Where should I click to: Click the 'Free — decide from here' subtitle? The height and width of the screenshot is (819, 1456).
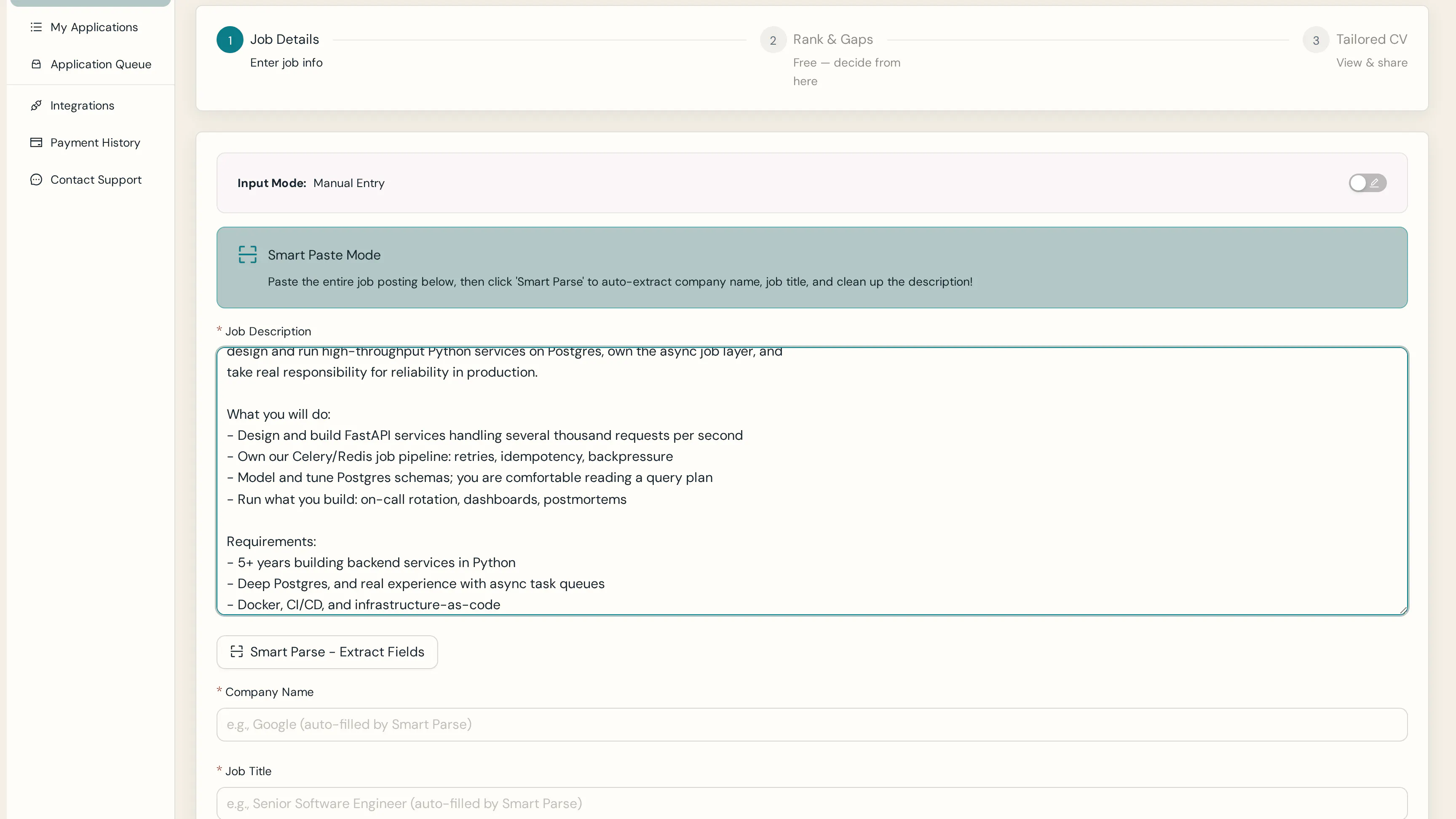[847, 72]
